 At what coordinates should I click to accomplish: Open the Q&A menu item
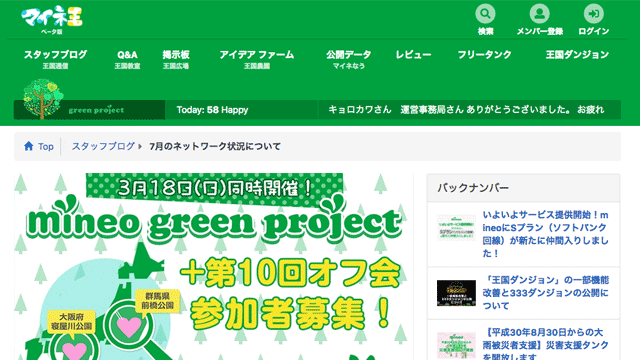(127, 59)
